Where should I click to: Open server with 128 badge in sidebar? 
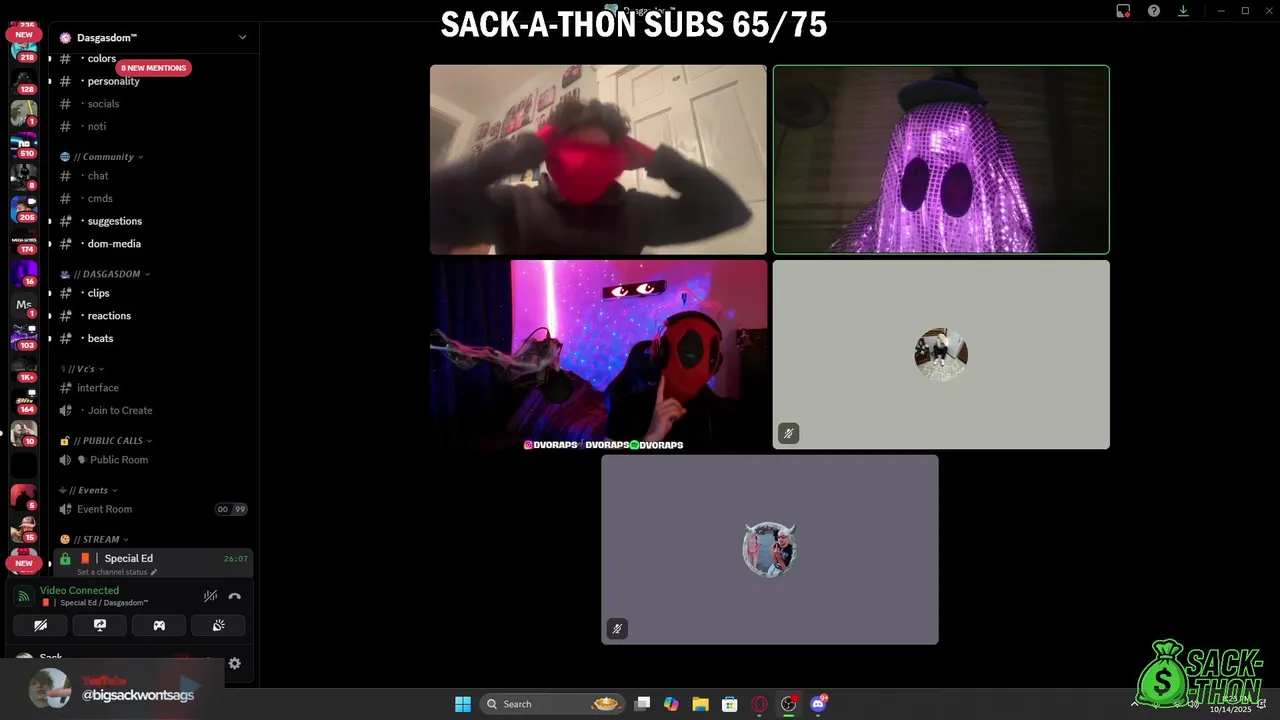24,80
